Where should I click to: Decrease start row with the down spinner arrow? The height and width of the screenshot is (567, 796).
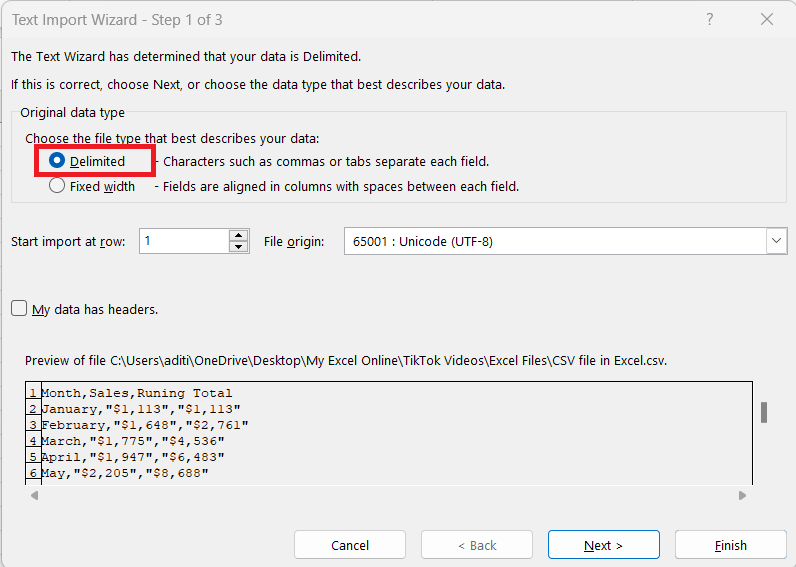click(239, 247)
